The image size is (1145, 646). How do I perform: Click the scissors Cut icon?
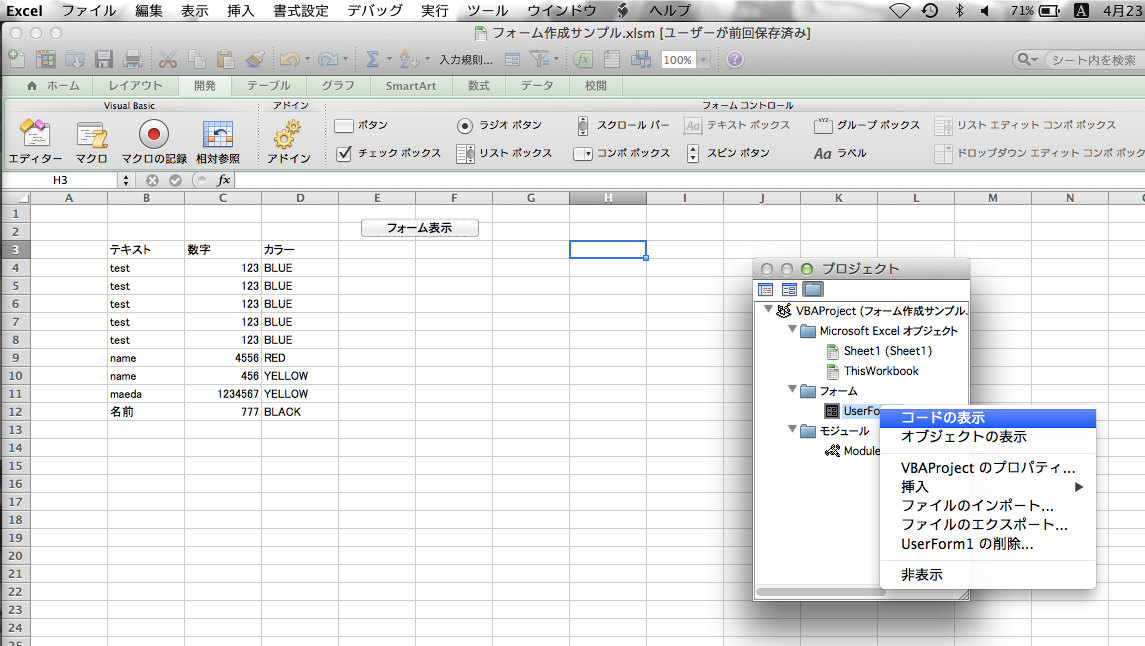click(168, 60)
